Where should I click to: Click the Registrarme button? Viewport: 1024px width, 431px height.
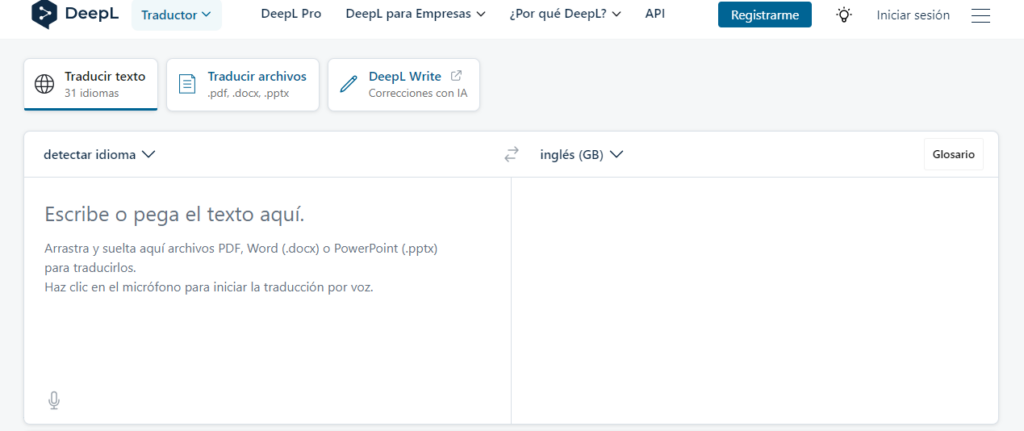click(765, 14)
